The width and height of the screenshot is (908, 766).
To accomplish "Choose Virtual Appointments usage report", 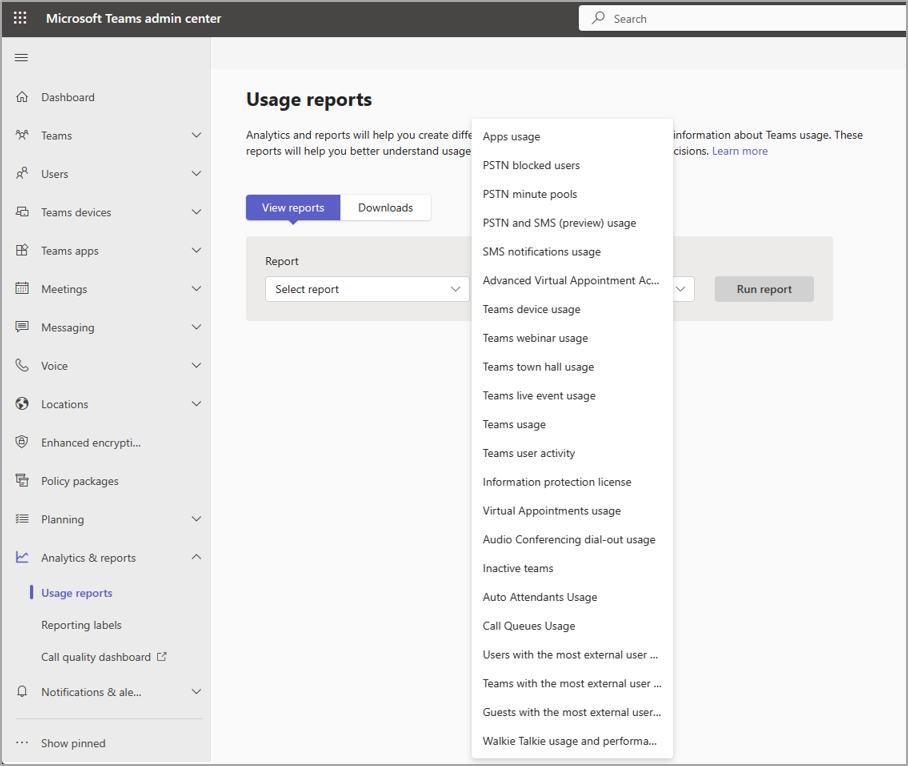I will click(572, 511).
